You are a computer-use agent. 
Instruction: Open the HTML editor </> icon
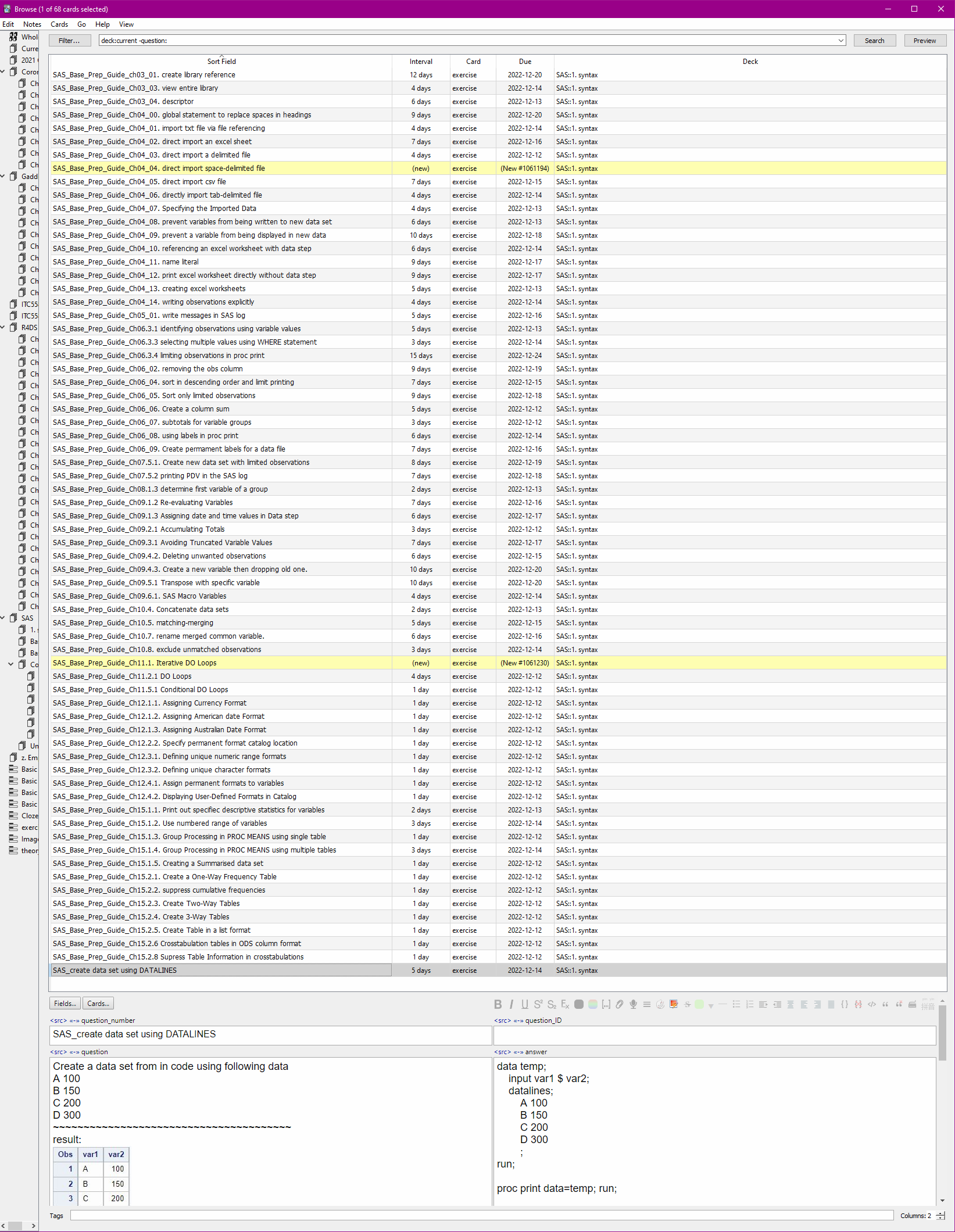[872, 1004]
